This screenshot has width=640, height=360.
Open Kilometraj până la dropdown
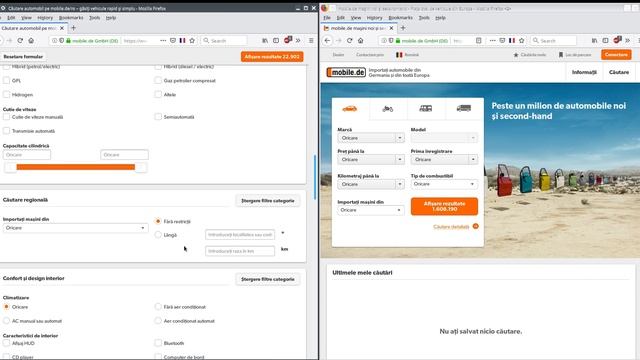coord(371,184)
